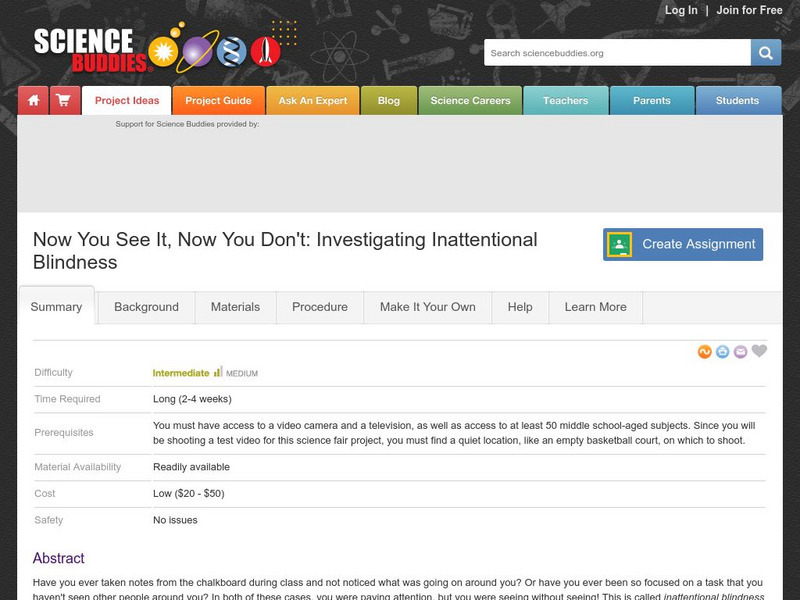Open the Project Guide menu
800x600 pixels.
[x=218, y=100]
